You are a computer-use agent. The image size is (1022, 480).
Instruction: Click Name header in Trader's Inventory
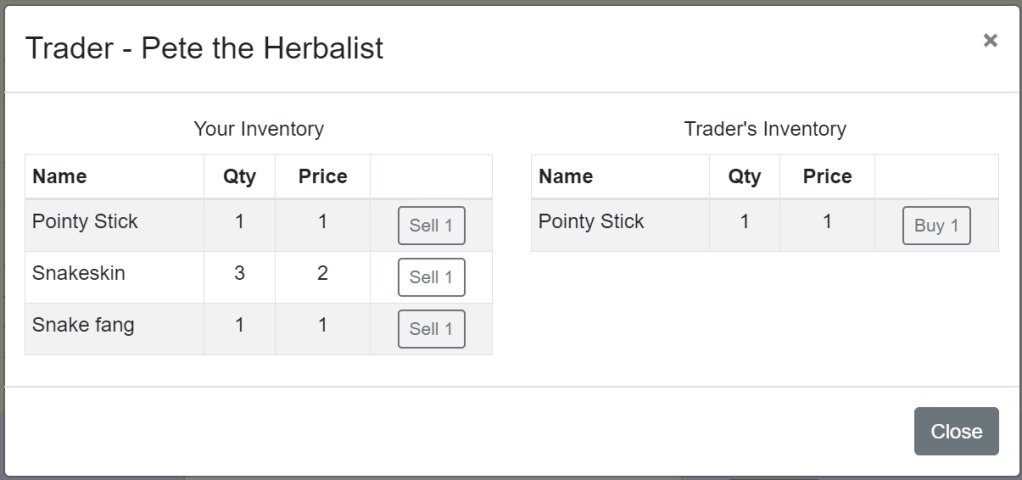tap(565, 177)
